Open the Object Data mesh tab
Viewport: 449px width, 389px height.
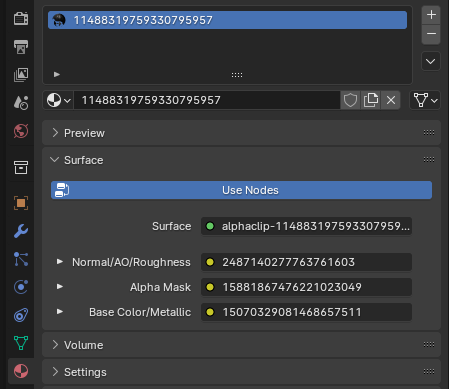[21, 343]
